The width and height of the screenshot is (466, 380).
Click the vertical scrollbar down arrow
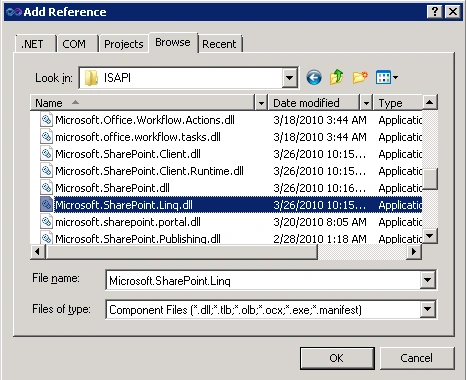pyautogui.click(x=430, y=236)
